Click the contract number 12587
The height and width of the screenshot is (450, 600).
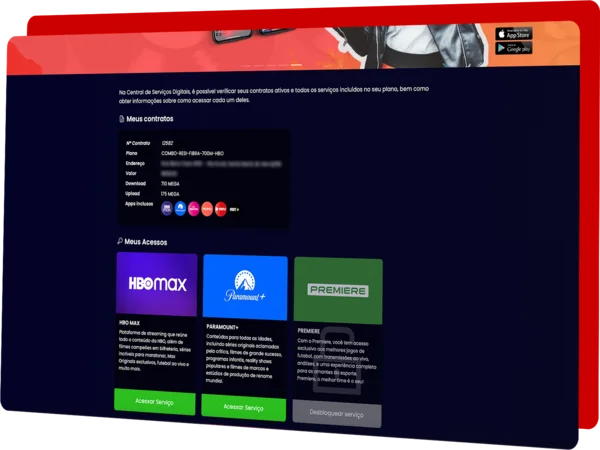click(x=167, y=143)
